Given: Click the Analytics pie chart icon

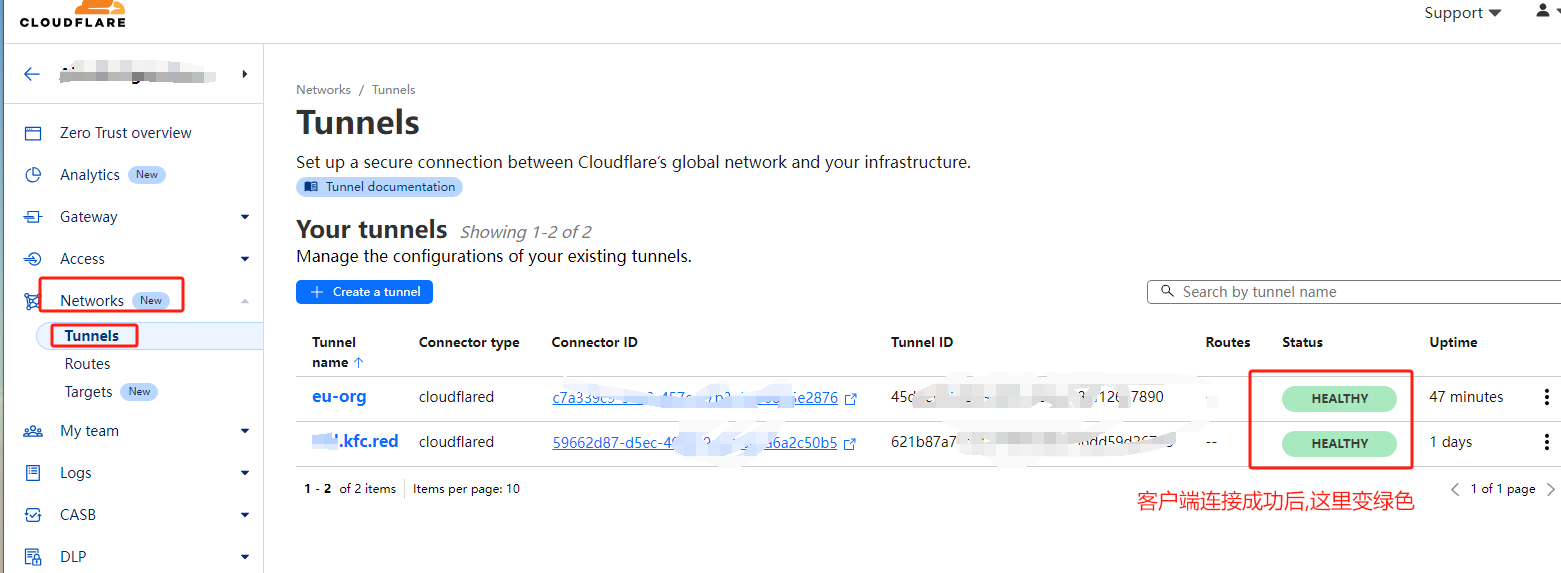Looking at the screenshot, I should pyautogui.click(x=33, y=175).
